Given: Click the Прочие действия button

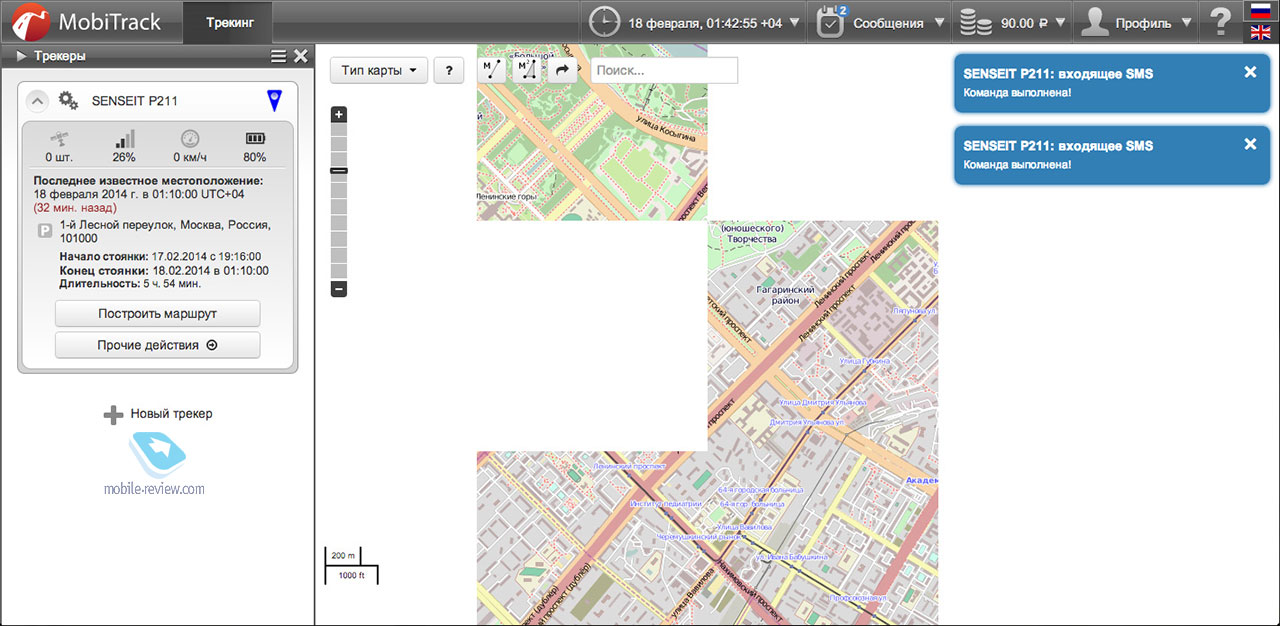Looking at the screenshot, I should pyautogui.click(x=157, y=345).
